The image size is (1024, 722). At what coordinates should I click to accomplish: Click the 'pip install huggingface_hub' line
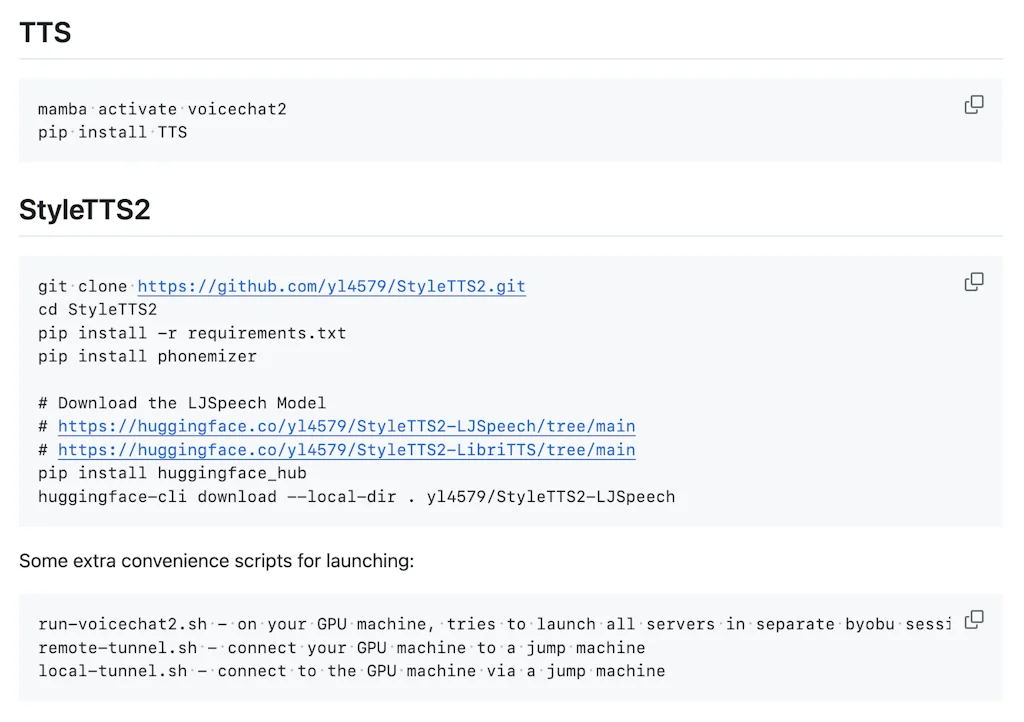[172, 473]
